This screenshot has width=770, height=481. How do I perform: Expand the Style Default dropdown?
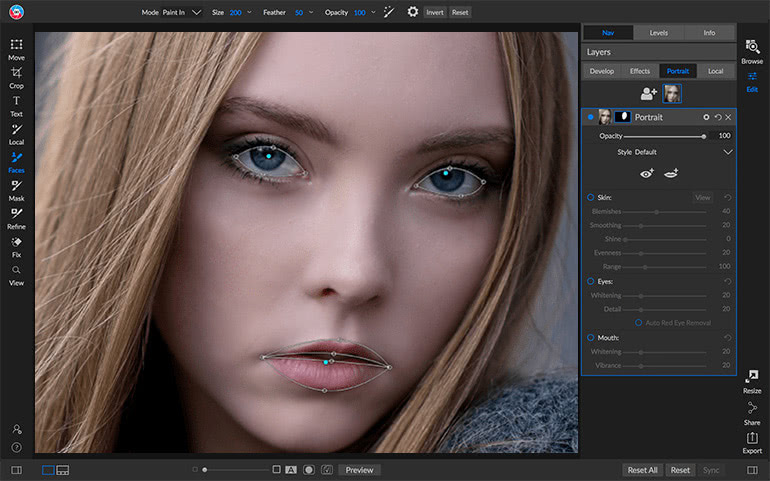tap(728, 152)
